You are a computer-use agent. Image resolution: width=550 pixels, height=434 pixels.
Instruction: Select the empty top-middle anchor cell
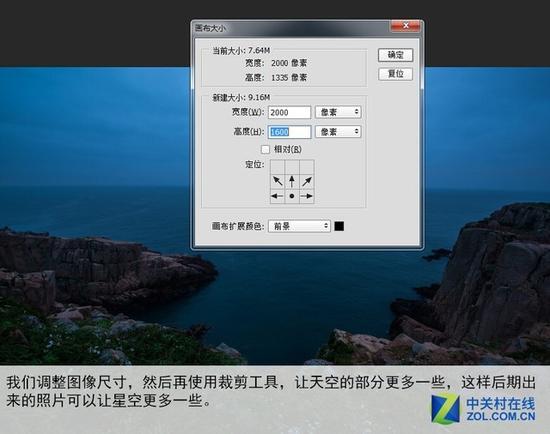(x=292, y=167)
